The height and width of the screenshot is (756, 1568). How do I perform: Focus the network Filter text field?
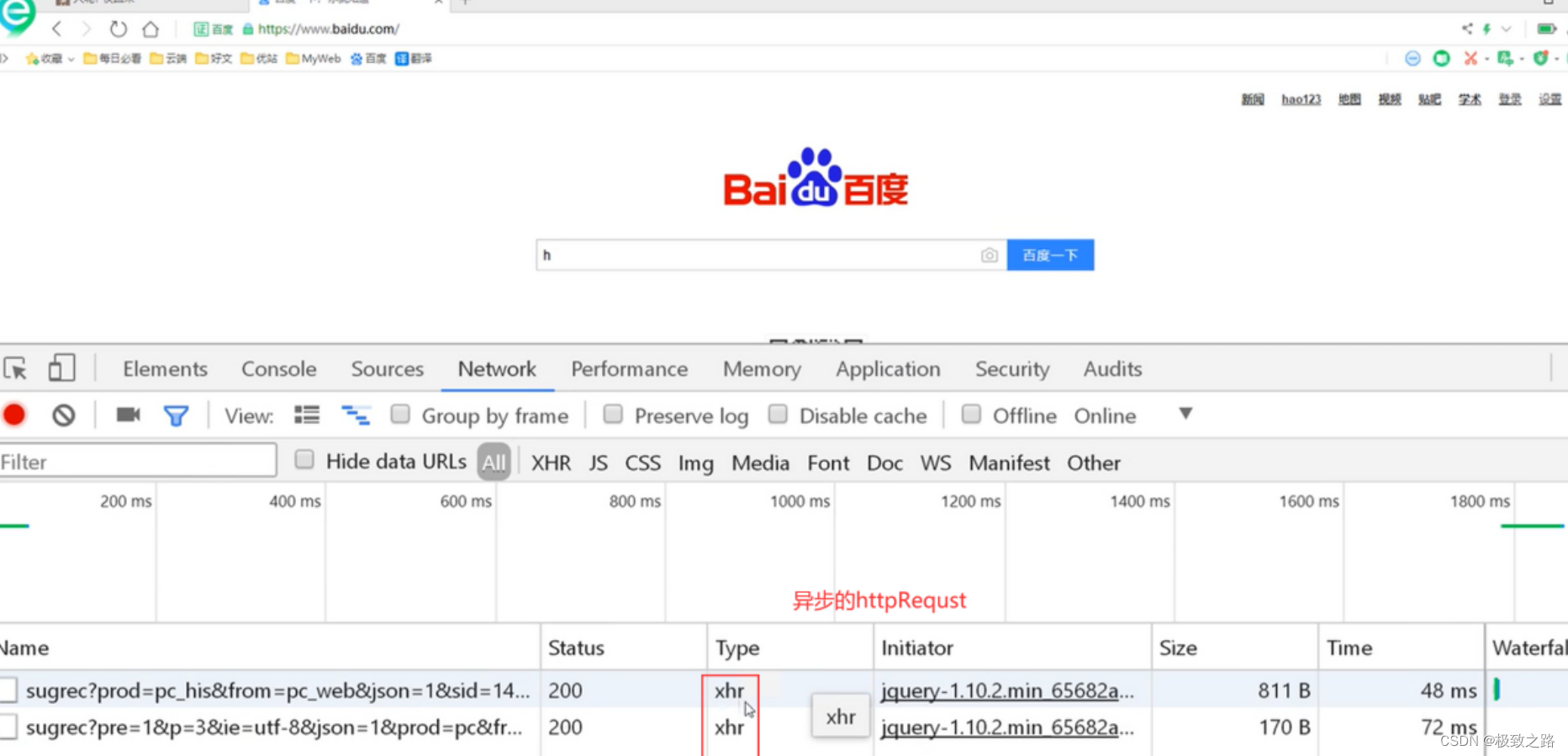coord(138,461)
